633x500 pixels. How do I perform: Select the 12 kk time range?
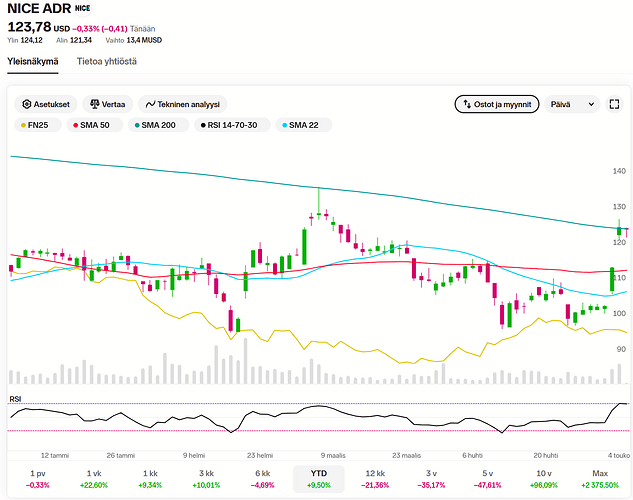pos(375,479)
